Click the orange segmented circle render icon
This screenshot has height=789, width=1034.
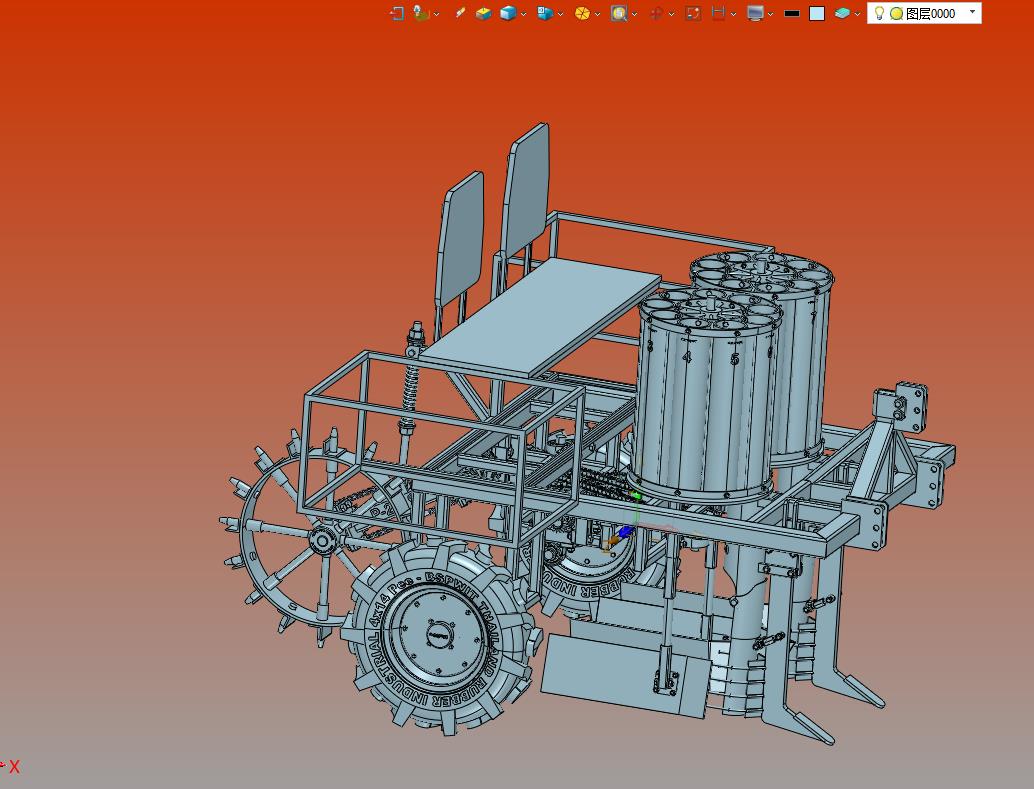point(582,13)
